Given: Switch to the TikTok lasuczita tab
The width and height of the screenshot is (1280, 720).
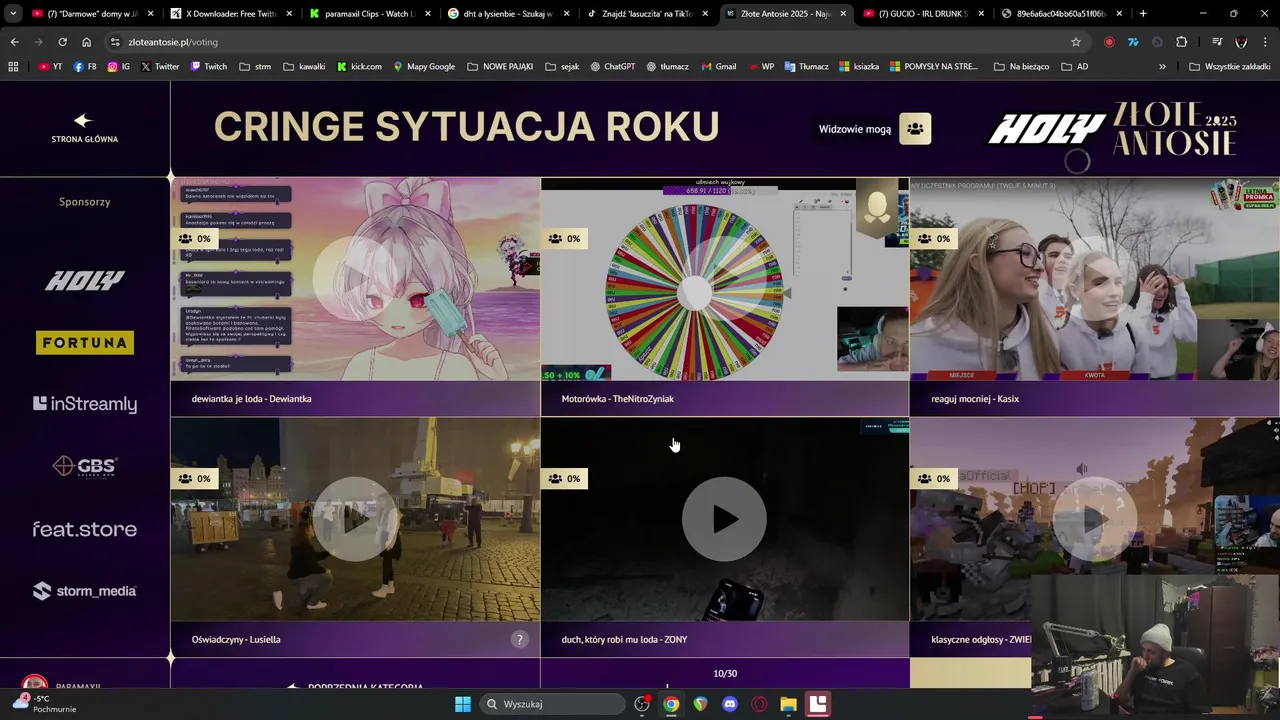Looking at the screenshot, I should pos(644,14).
